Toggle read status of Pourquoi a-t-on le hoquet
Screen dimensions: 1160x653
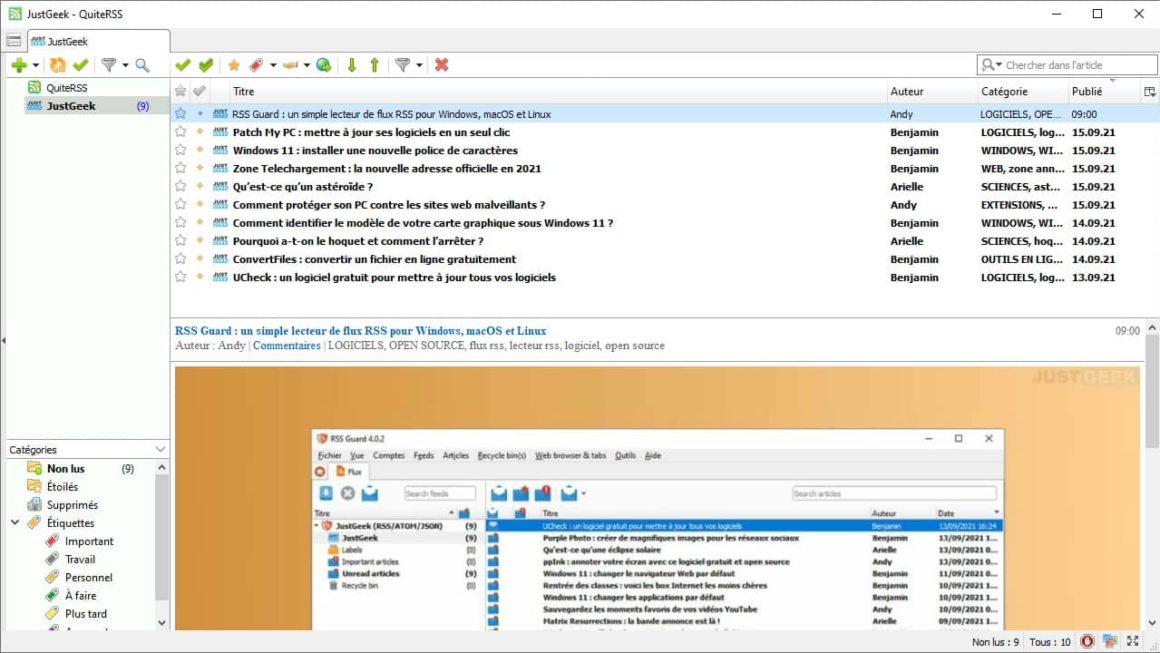pos(200,241)
